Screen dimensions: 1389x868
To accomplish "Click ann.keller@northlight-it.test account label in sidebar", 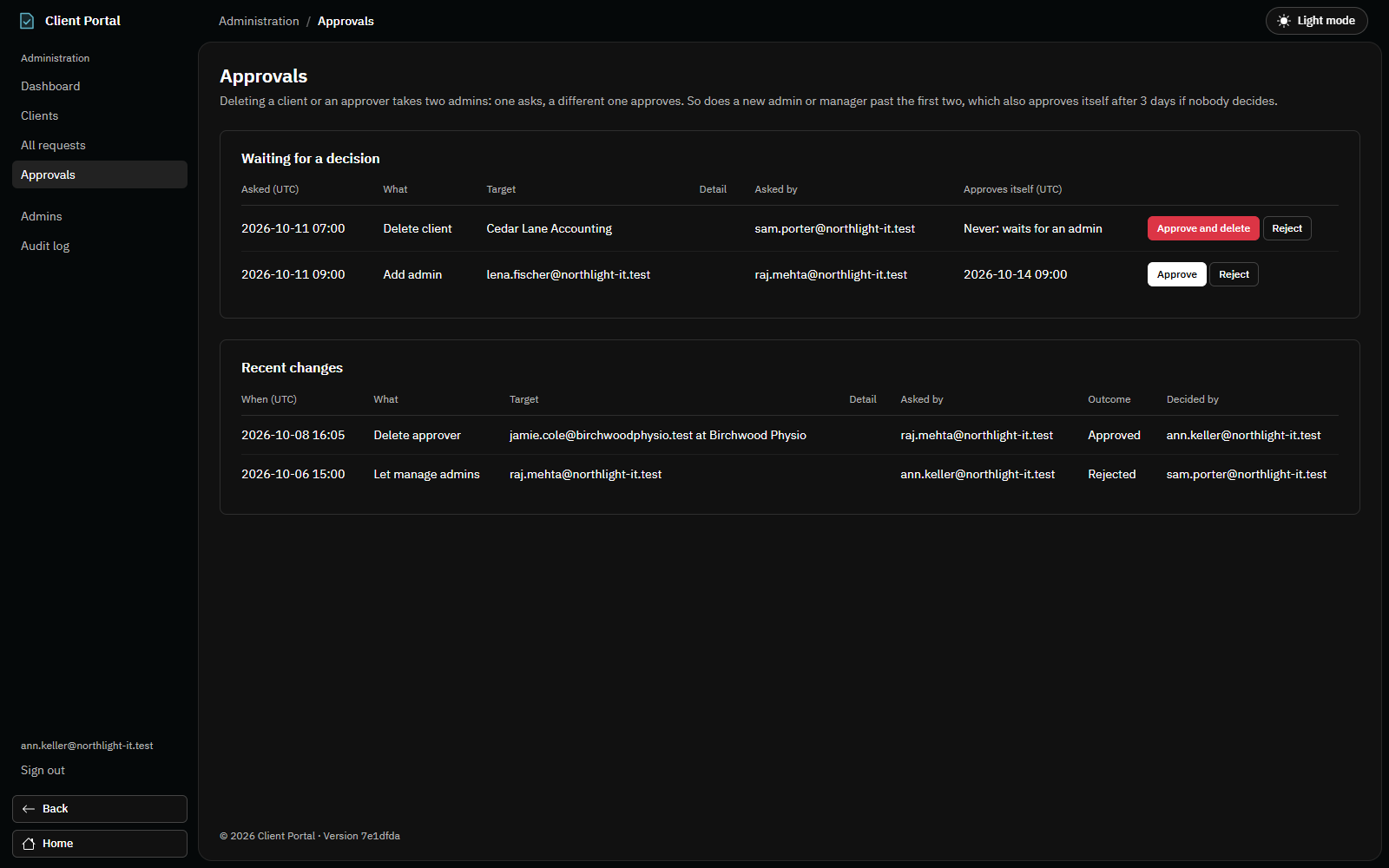I will point(87,746).
